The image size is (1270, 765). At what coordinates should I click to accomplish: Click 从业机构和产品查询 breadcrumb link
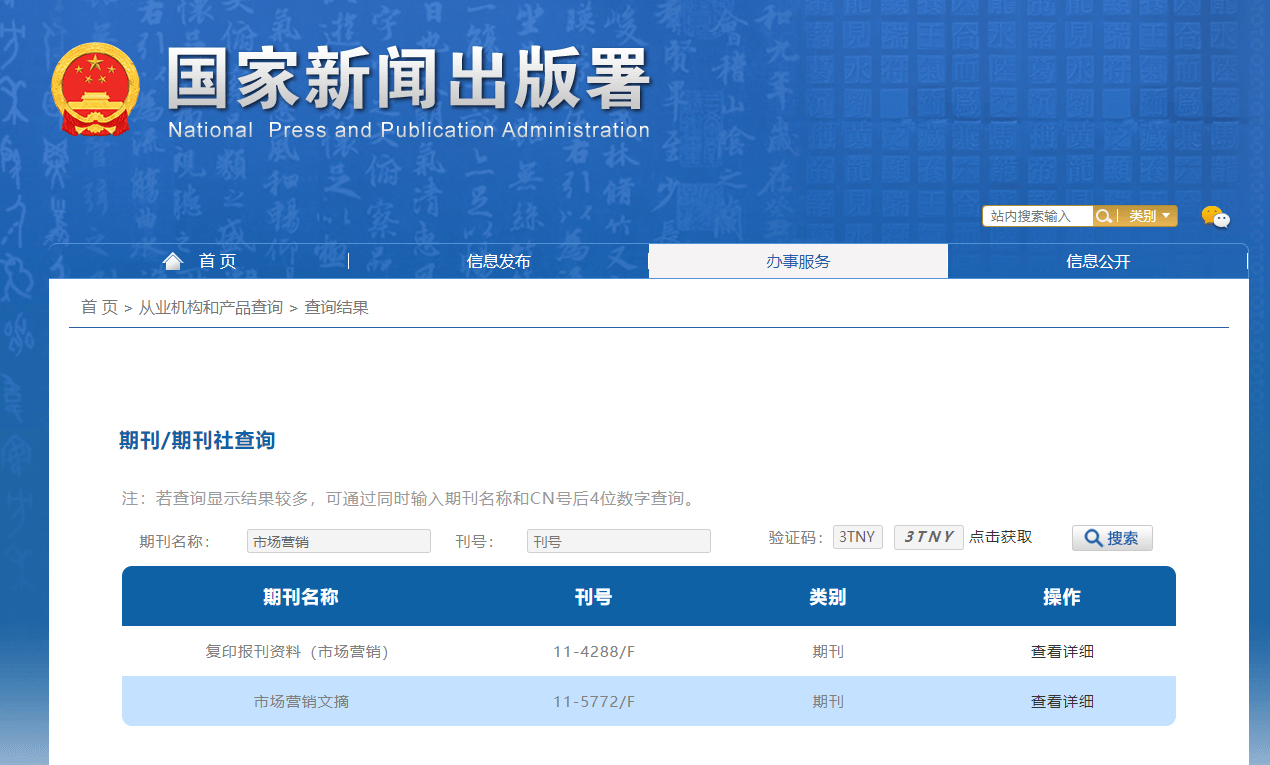tap(211, 307)
